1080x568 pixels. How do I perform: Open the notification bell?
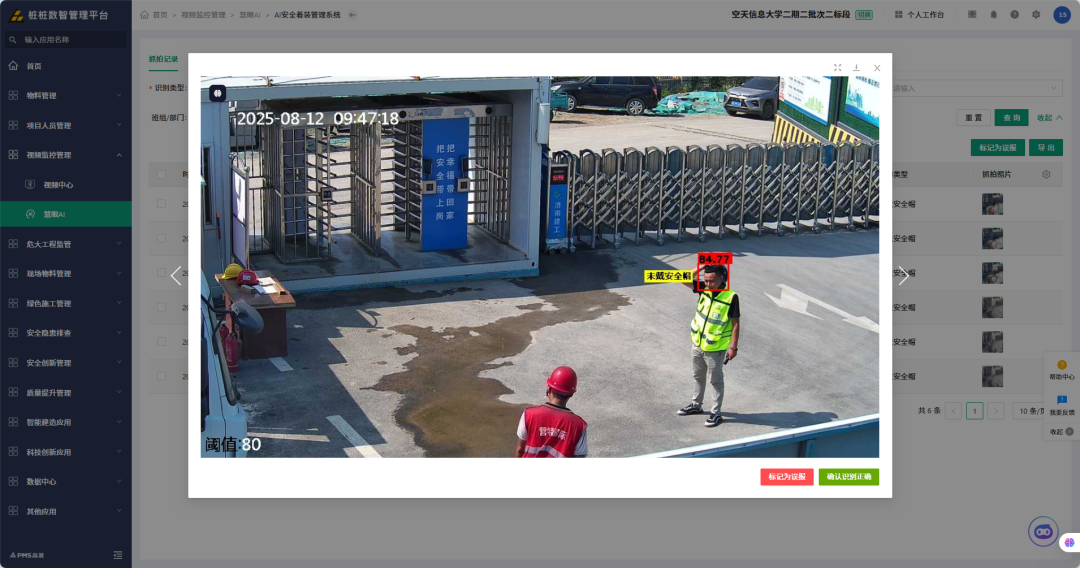[x=993, y=14]
